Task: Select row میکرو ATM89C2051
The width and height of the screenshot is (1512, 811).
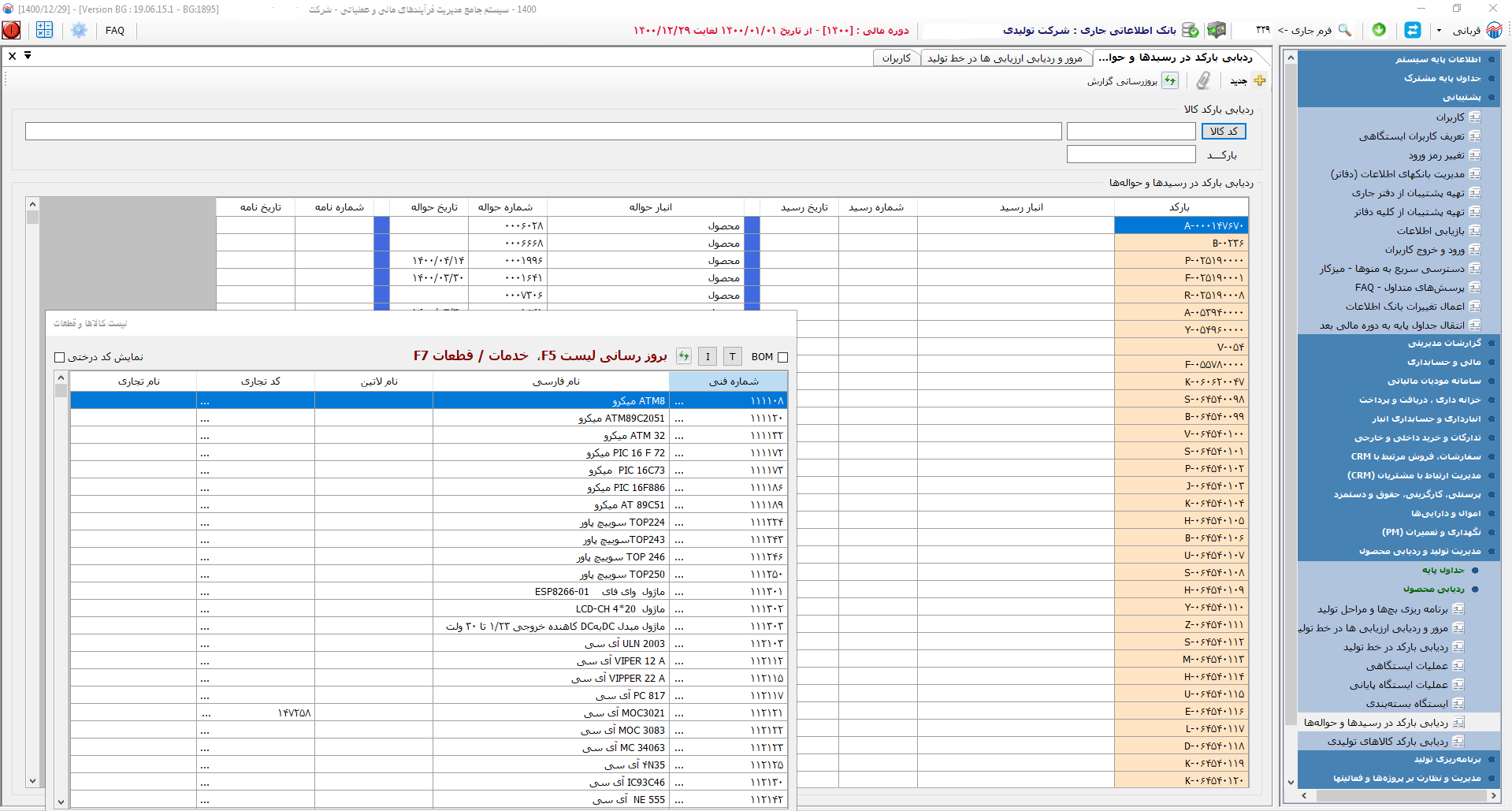Action: tap(429, 418)
